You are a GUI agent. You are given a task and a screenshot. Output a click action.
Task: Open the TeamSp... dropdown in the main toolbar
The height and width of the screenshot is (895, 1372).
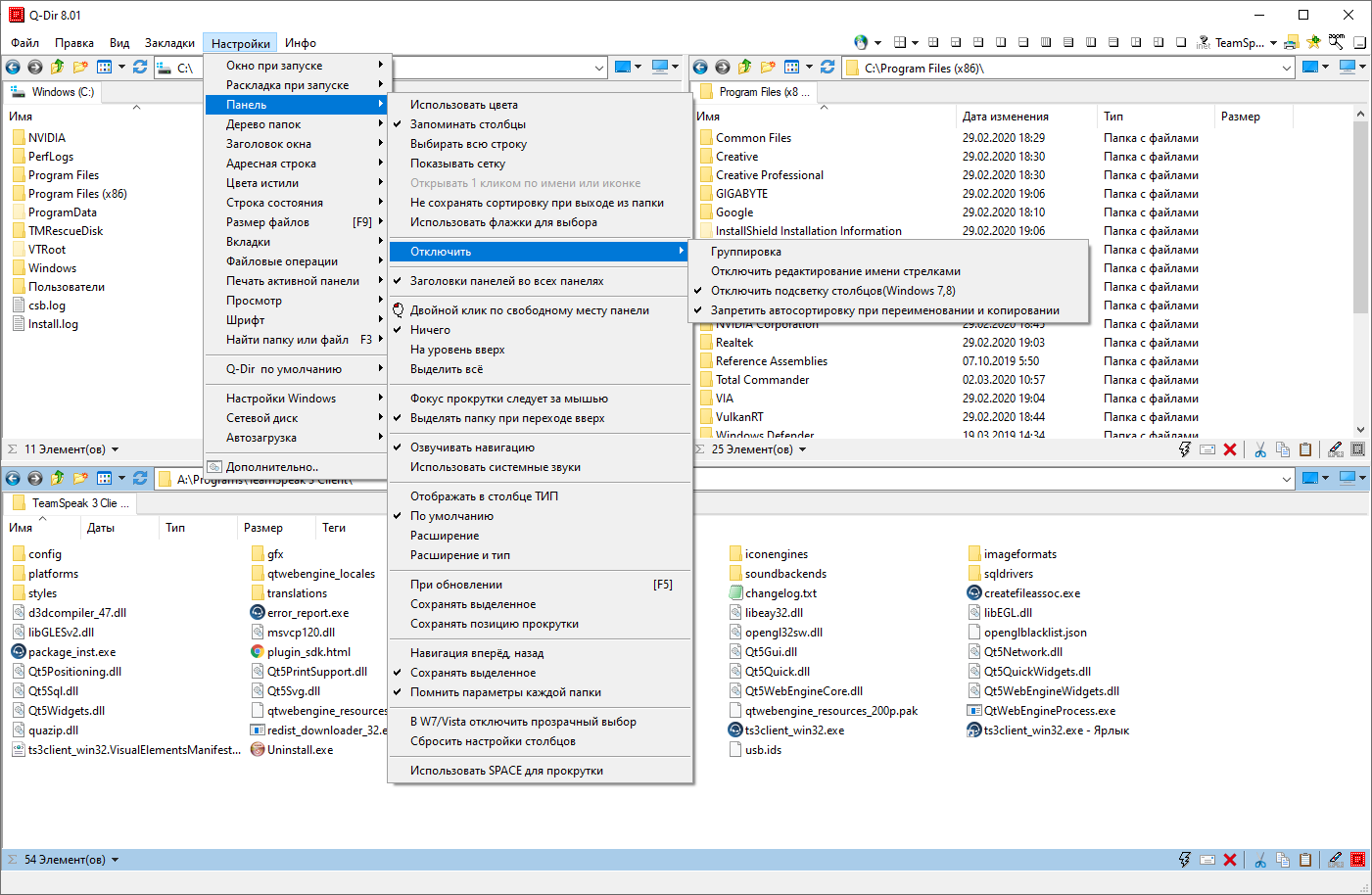tap(1272, 43)
